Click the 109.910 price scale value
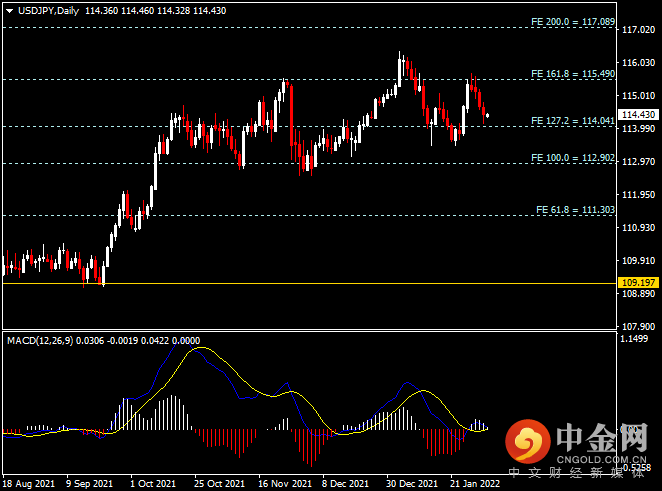Screen dimensions: 662x491 coord(638,260)
